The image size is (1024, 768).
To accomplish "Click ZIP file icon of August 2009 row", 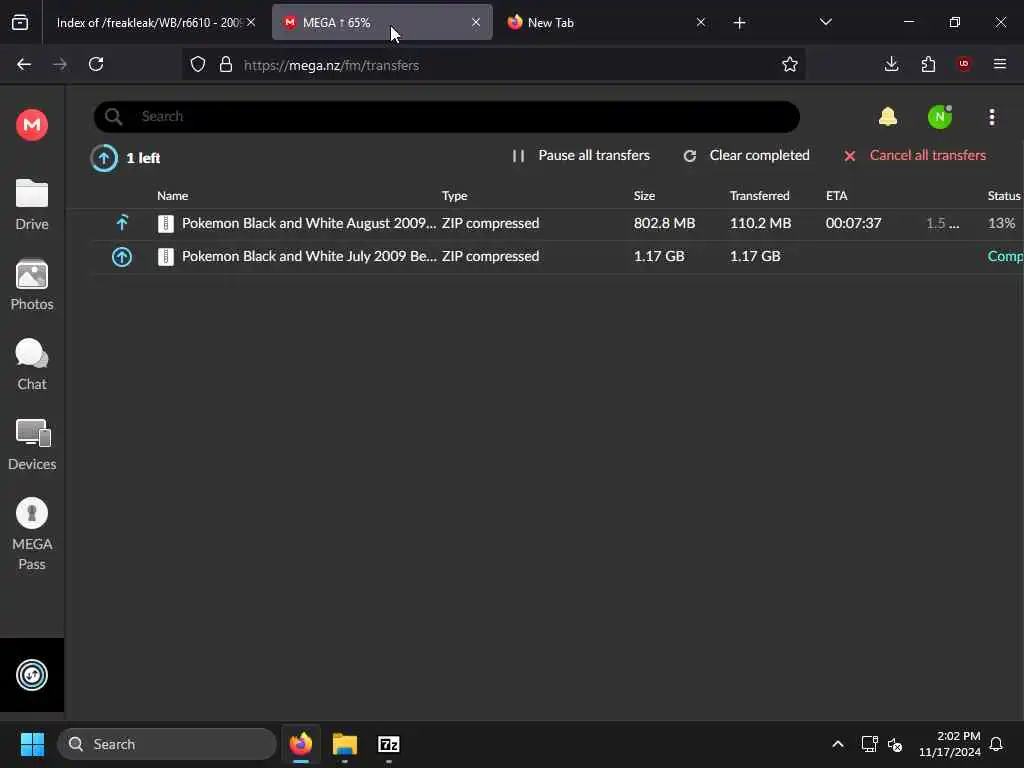I will [x=166, y=223].
